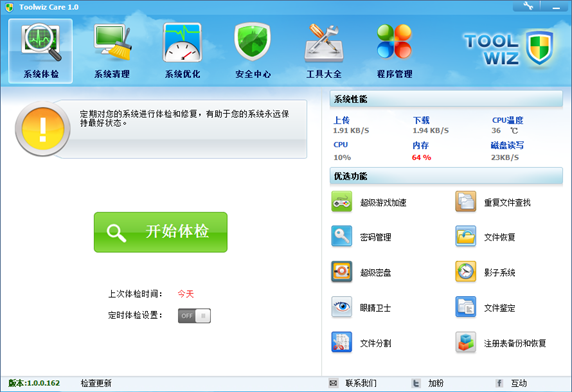Click the 加粉 follow link
The height and width of the screenshot is (392, 572).
(x=436, y=383)
